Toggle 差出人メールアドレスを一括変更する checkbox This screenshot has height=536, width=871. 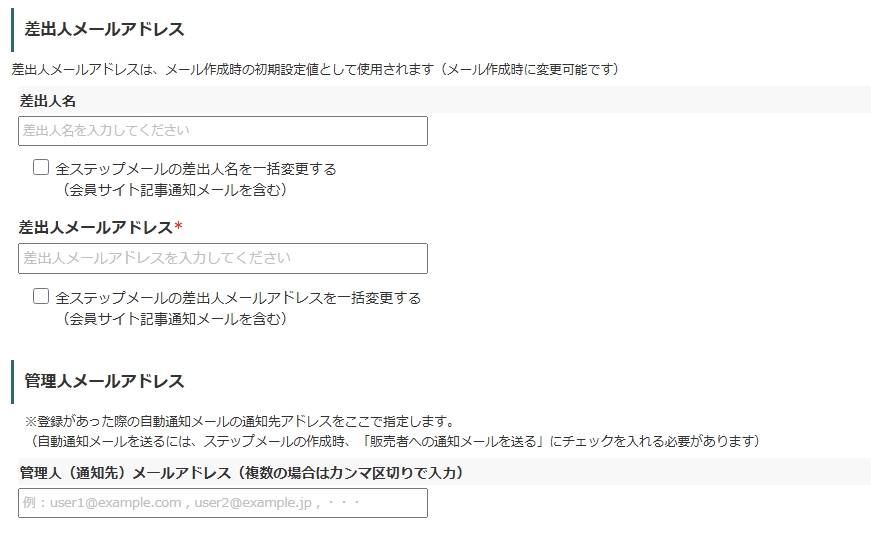coord(41,296)
